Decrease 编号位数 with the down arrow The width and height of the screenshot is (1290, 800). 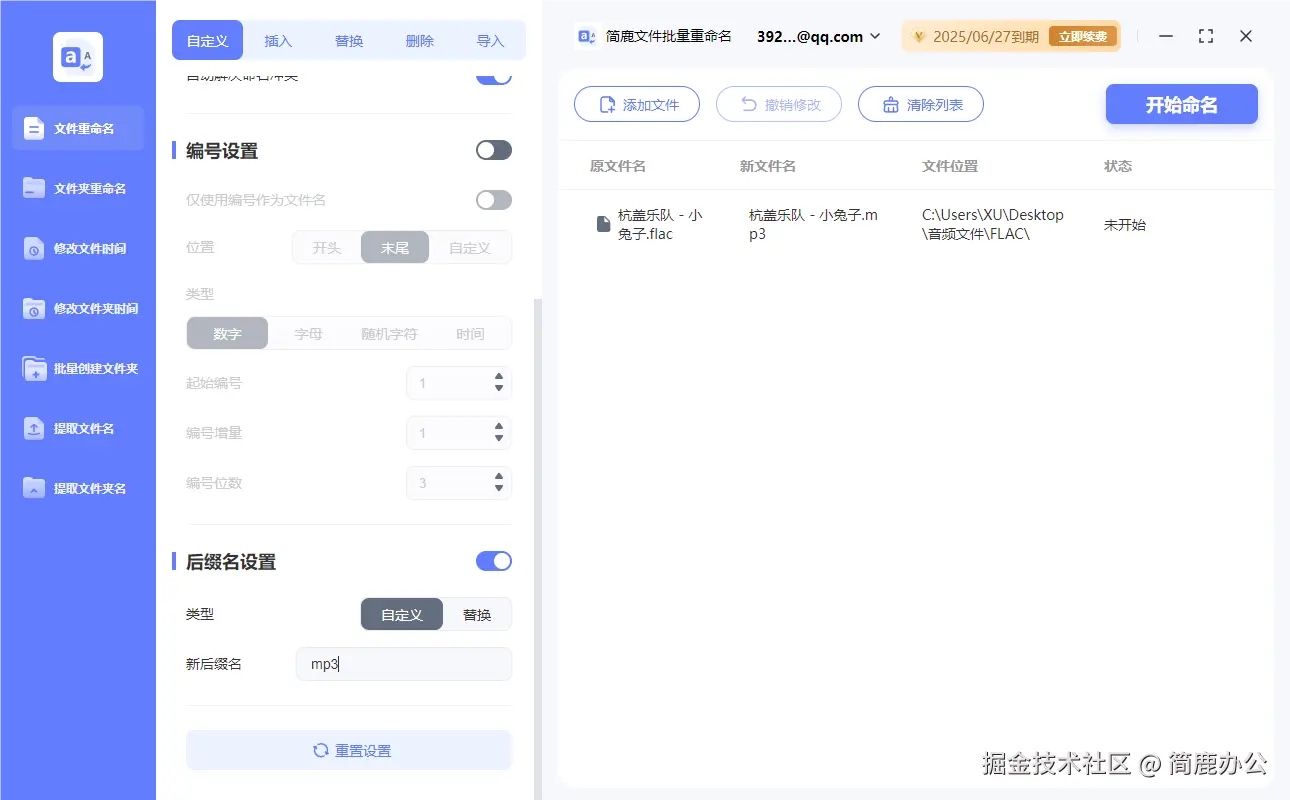coord(498,488)
